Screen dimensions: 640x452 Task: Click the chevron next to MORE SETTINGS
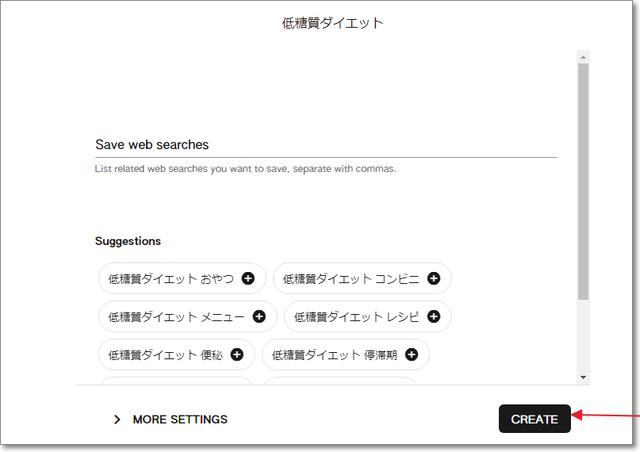tap(117, 419)
